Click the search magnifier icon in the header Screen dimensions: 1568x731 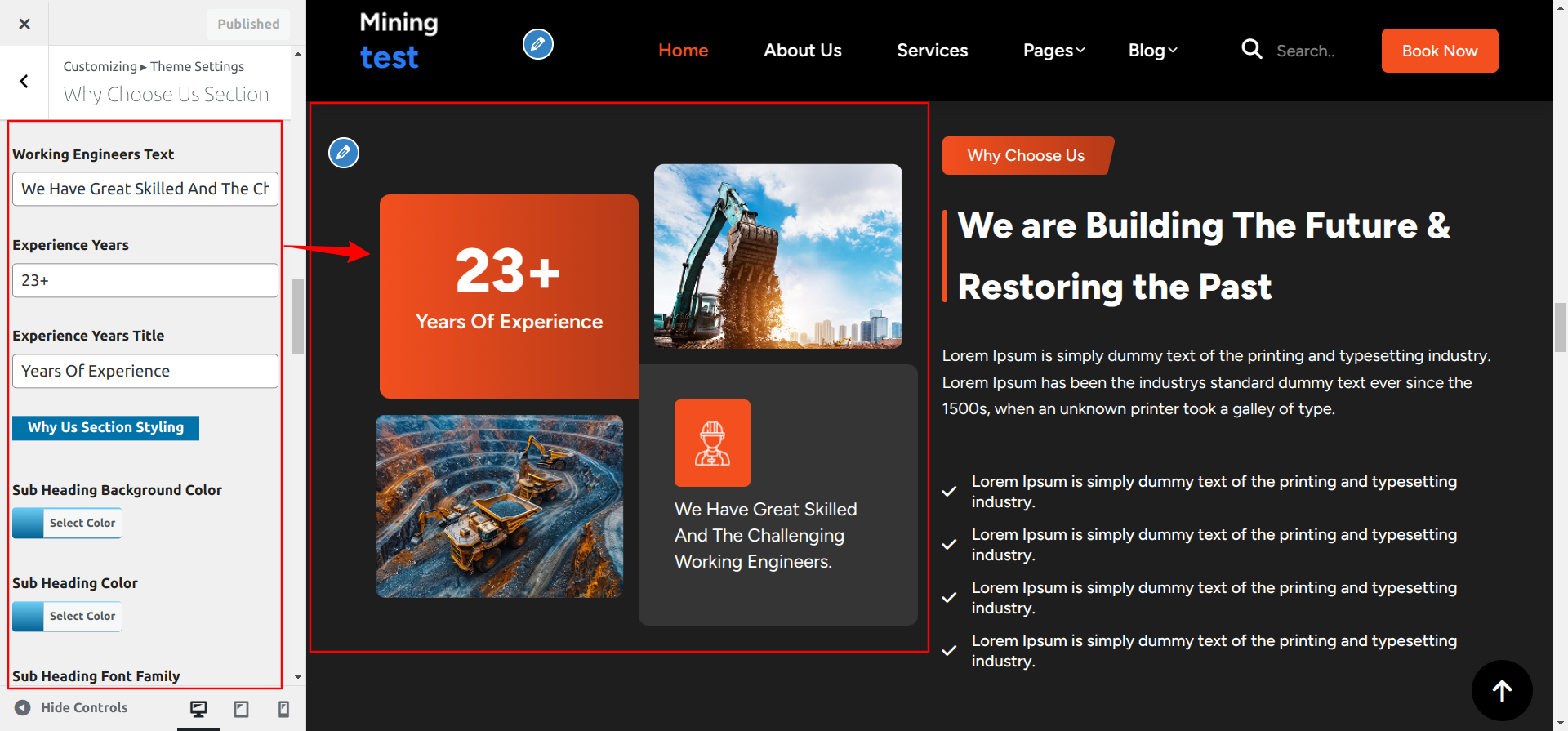click(1251, 50)
